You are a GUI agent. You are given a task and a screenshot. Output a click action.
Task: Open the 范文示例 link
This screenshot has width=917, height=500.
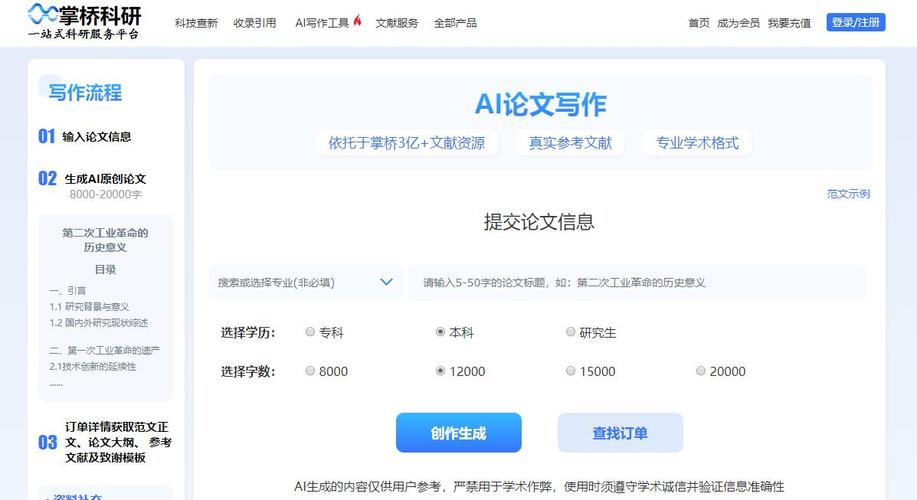[x=848, y=194]
